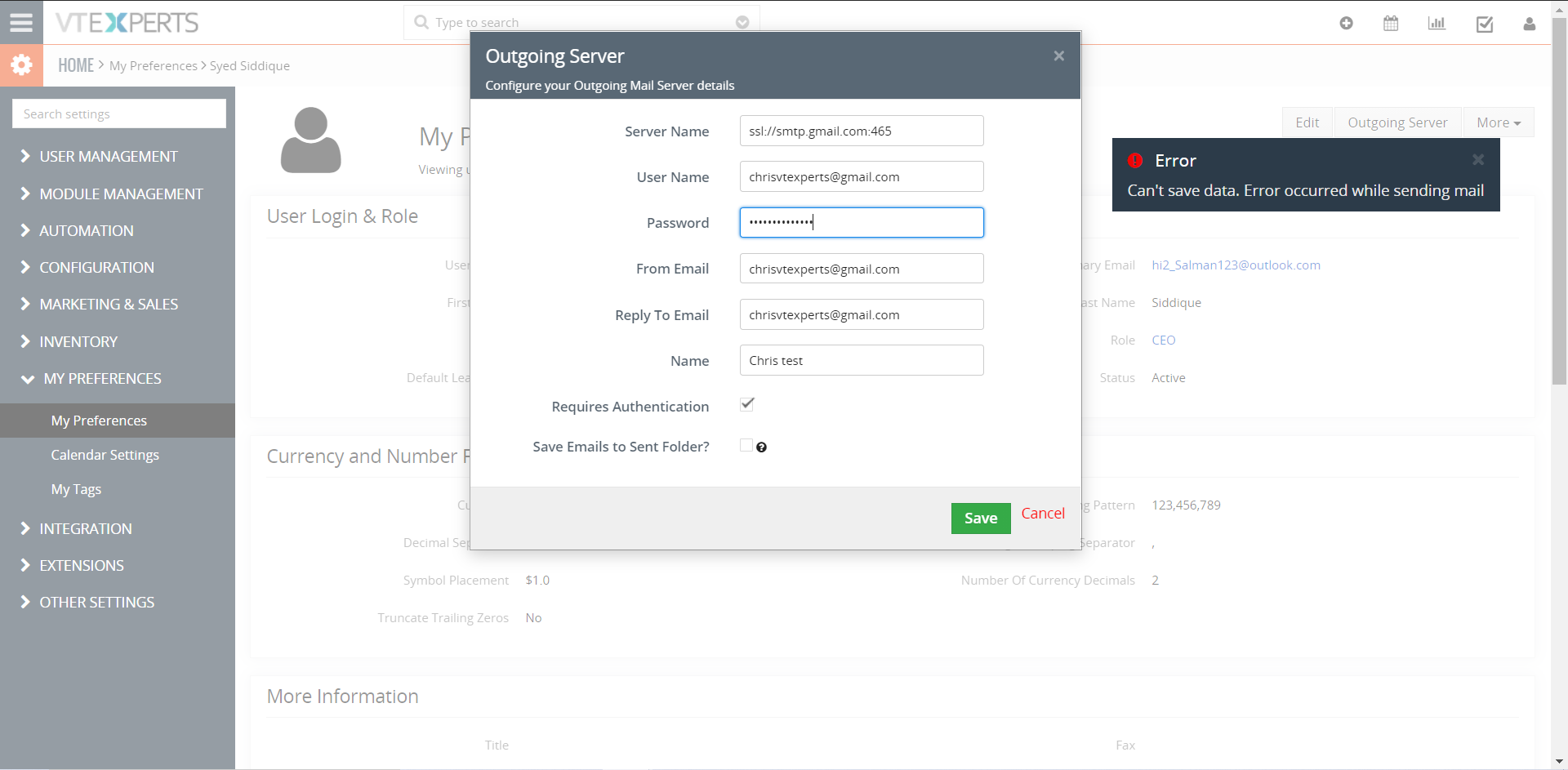Click the 'User Login & Role' heading
Image resolution: width=1568 pixels, height=770 pixels.
(x=342, y=216)
